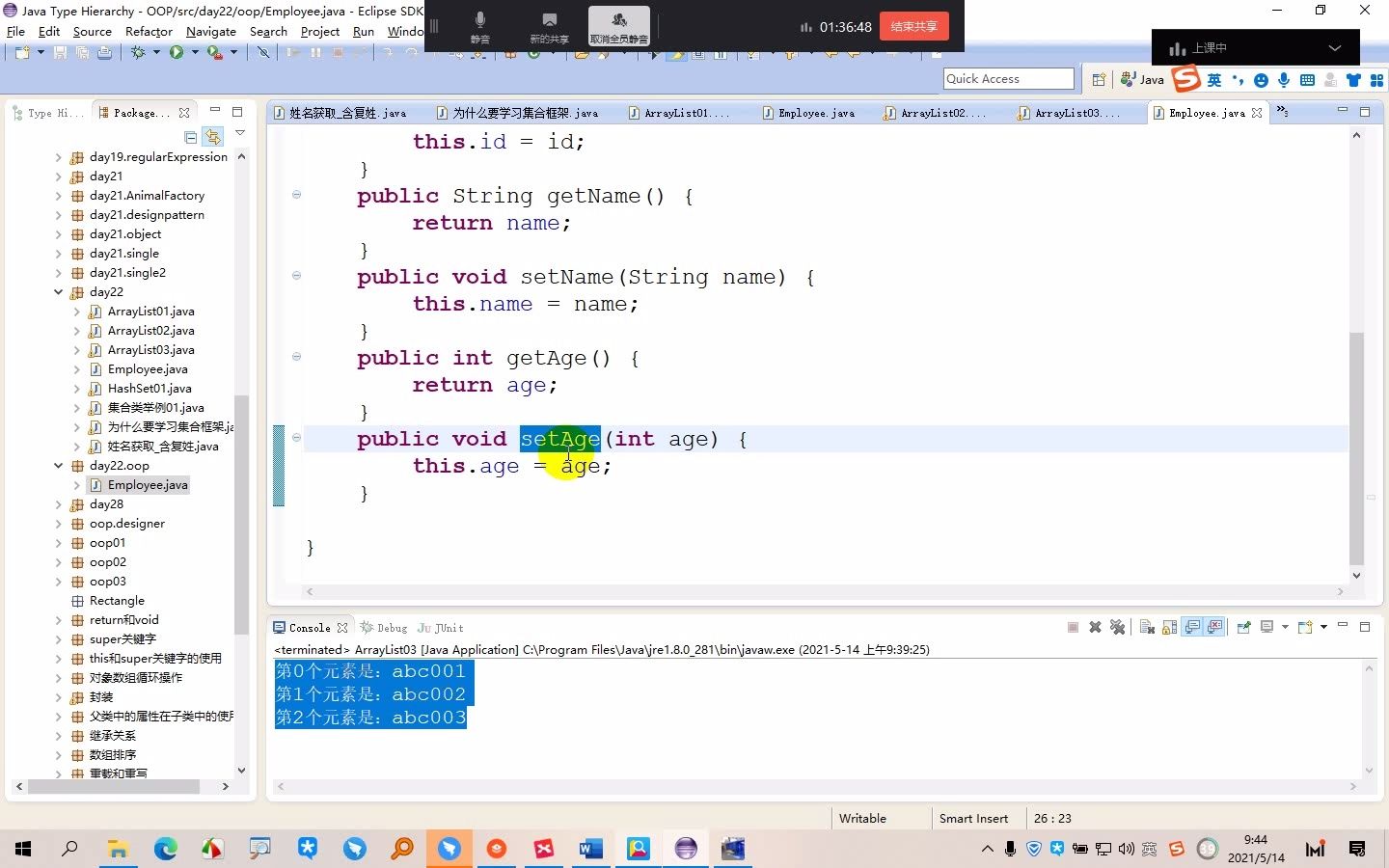
Task: Open the Project menu
Action: [x=320, y=31]
